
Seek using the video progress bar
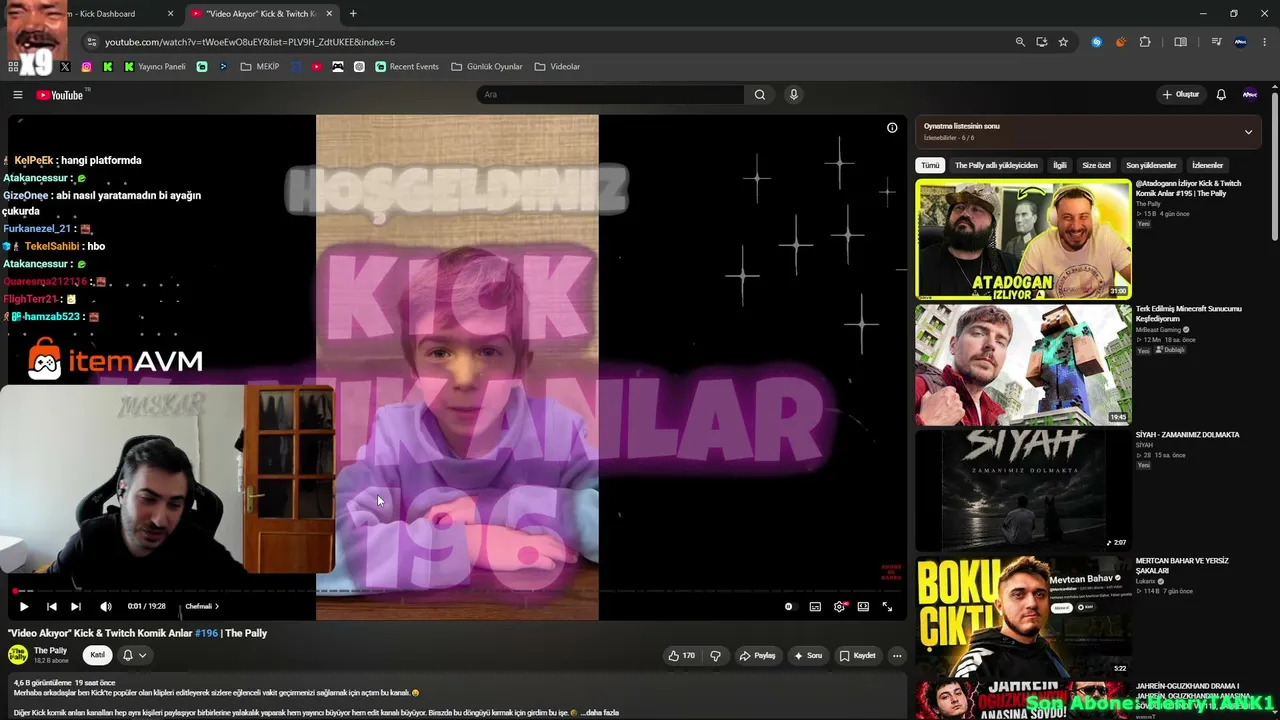[x=457, y=591]
